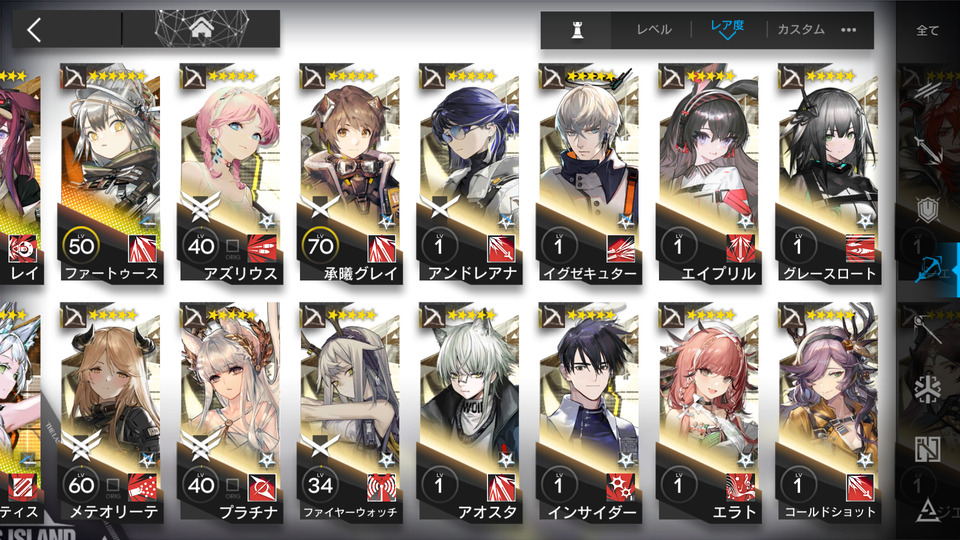Open the プラチナ operator card

coord(230,412)
